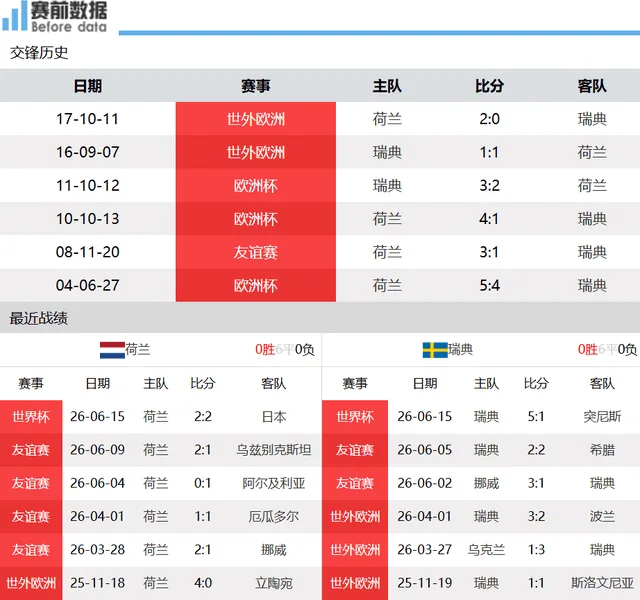The image size is (640, 600).
Task: Select the date 04-06-27 in head-to-head history
Action: (87, 285)
